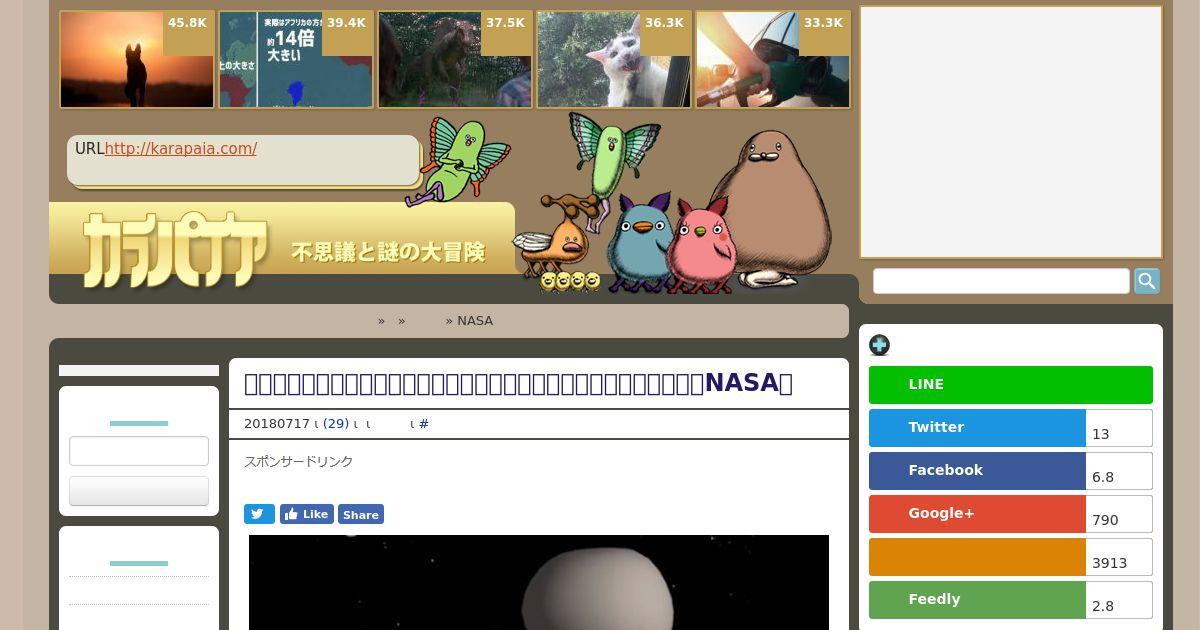This screenshot has width=1200, height=630.
Task: Click the Facebook Share button under article
Action: 361,514
